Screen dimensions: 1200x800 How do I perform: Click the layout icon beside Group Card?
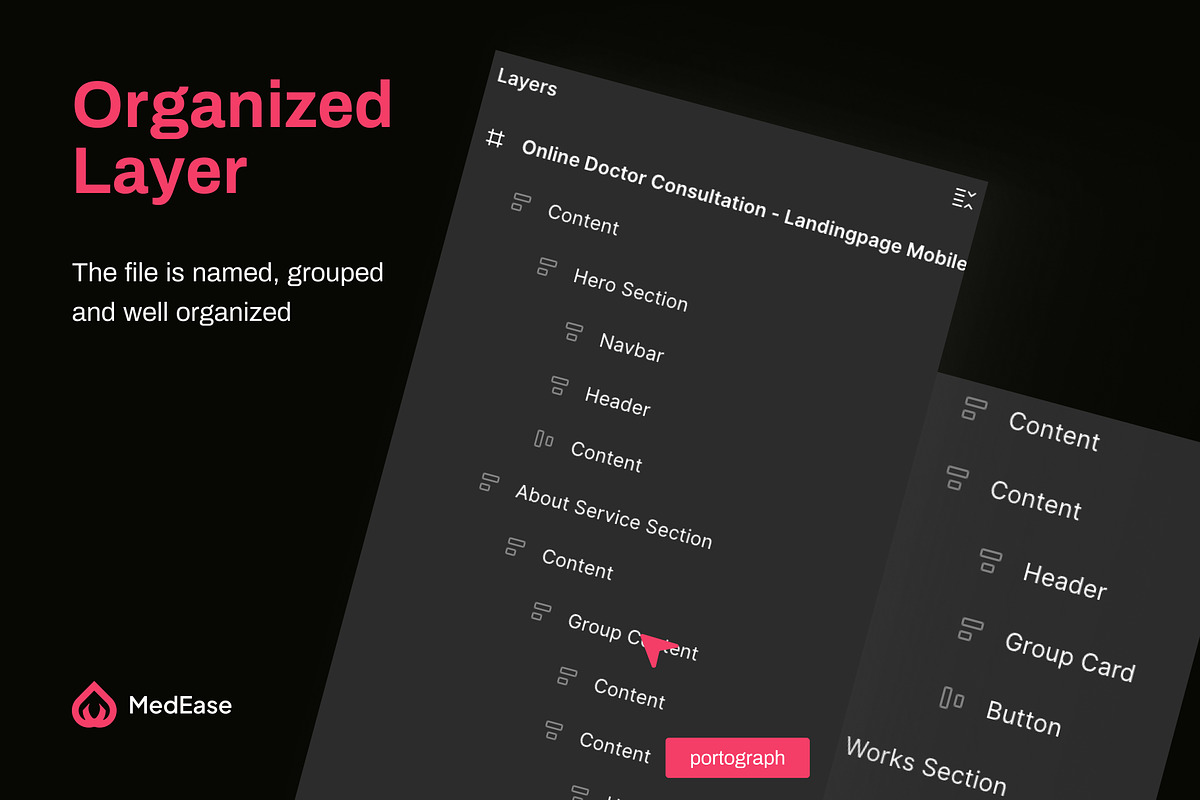[x=971, y=629]
